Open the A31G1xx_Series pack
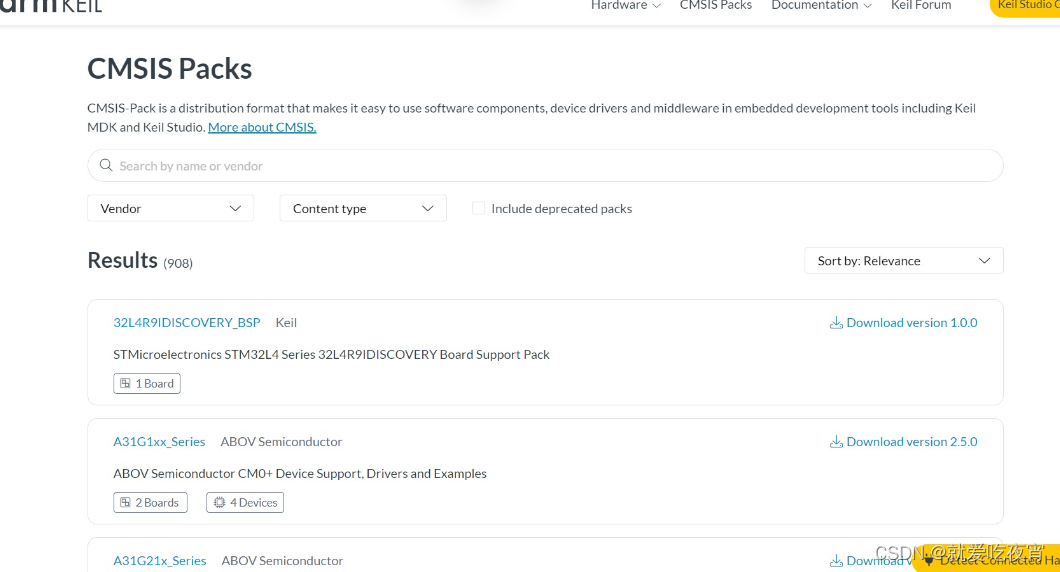This screenshot has width=1060, height=572. tap(159, 442)
